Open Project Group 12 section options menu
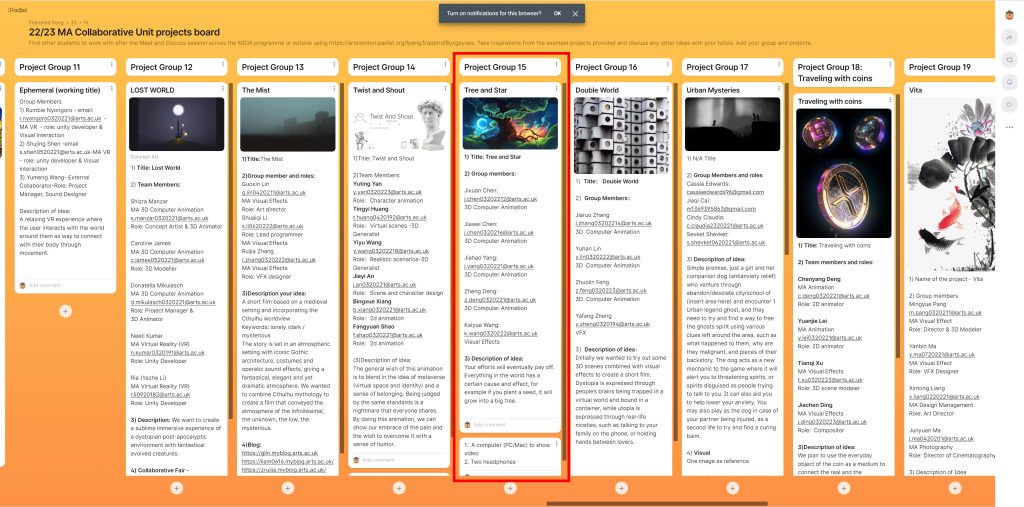 point(223,65)
